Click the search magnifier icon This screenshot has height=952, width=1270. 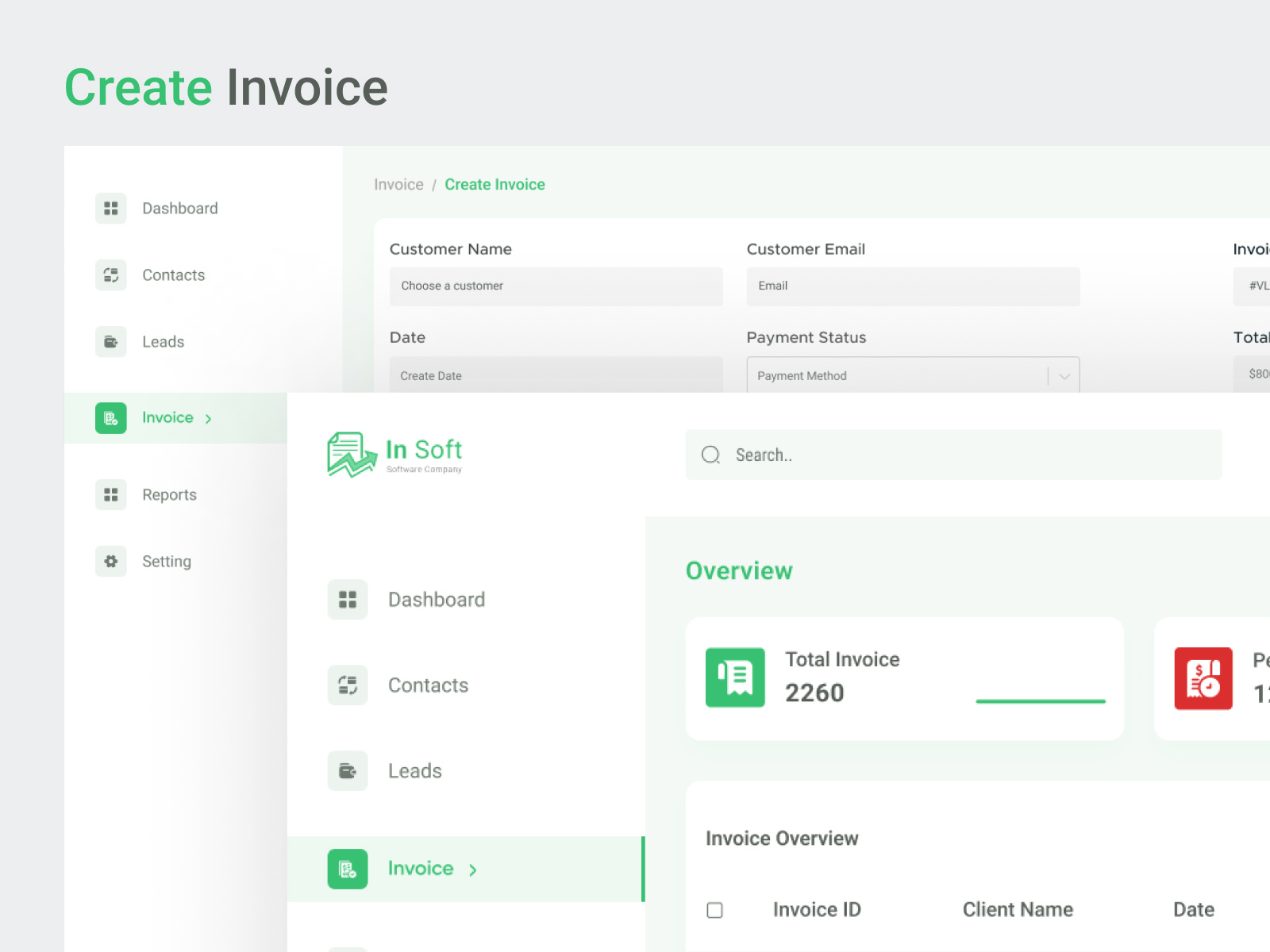pos(710,455)
